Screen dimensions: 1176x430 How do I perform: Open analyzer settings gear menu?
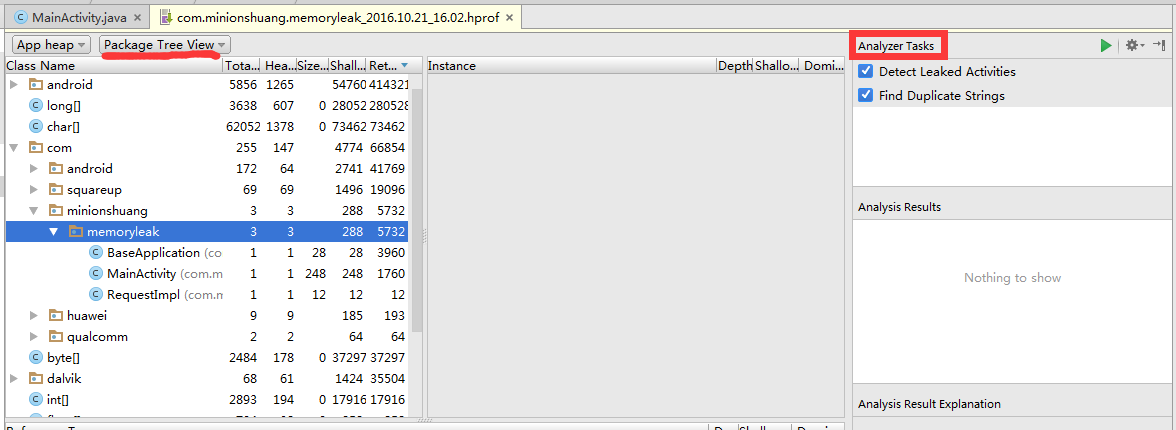tap(1135, 46)
